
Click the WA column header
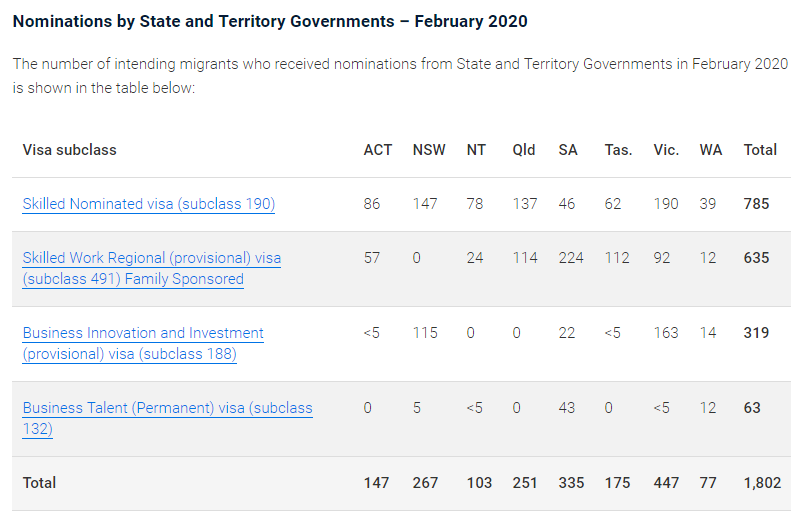(x=711, y=150)
